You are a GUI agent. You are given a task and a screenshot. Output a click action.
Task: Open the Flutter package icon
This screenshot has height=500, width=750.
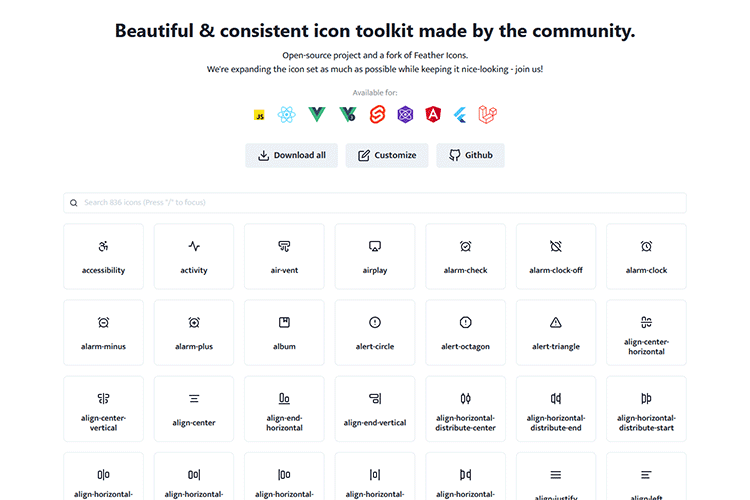pos(460,115)
